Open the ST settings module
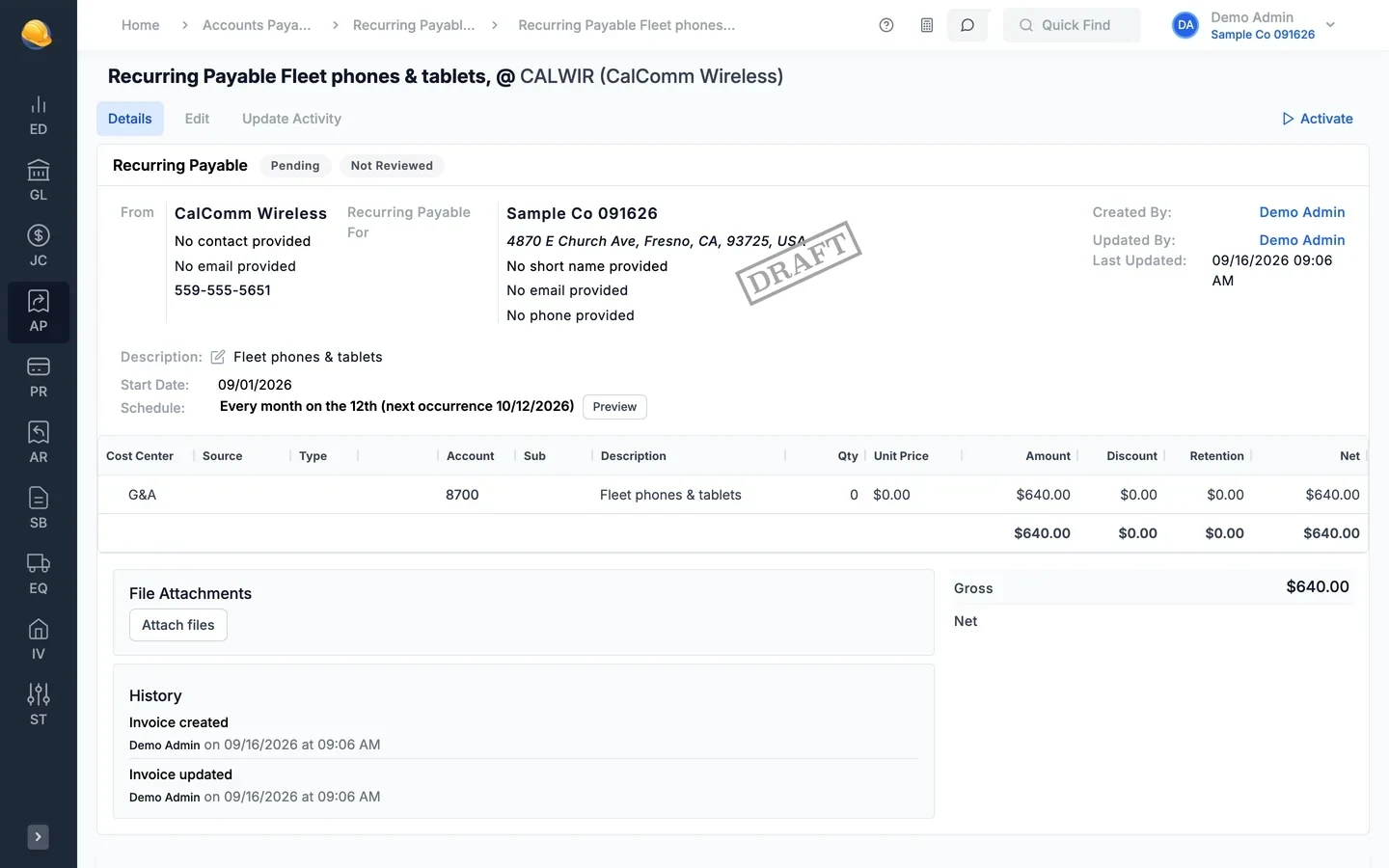1389x868 pixels. [39, 706]
